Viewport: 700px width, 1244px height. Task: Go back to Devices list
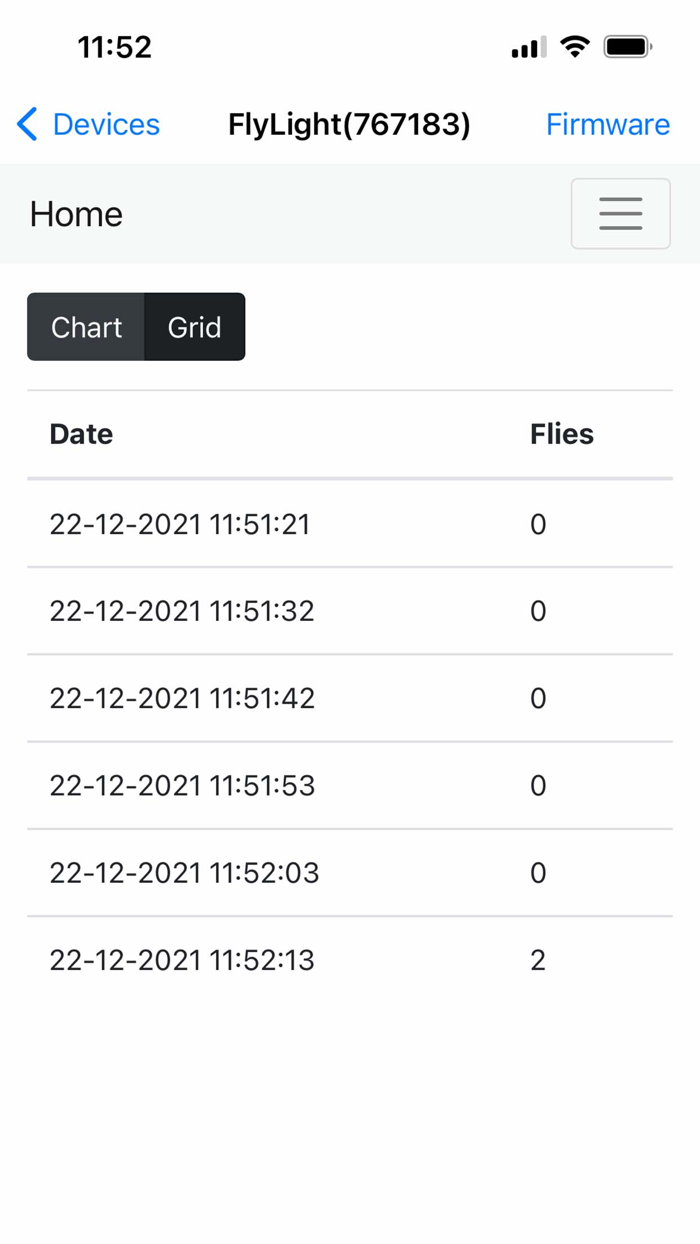tap(105, 124)
